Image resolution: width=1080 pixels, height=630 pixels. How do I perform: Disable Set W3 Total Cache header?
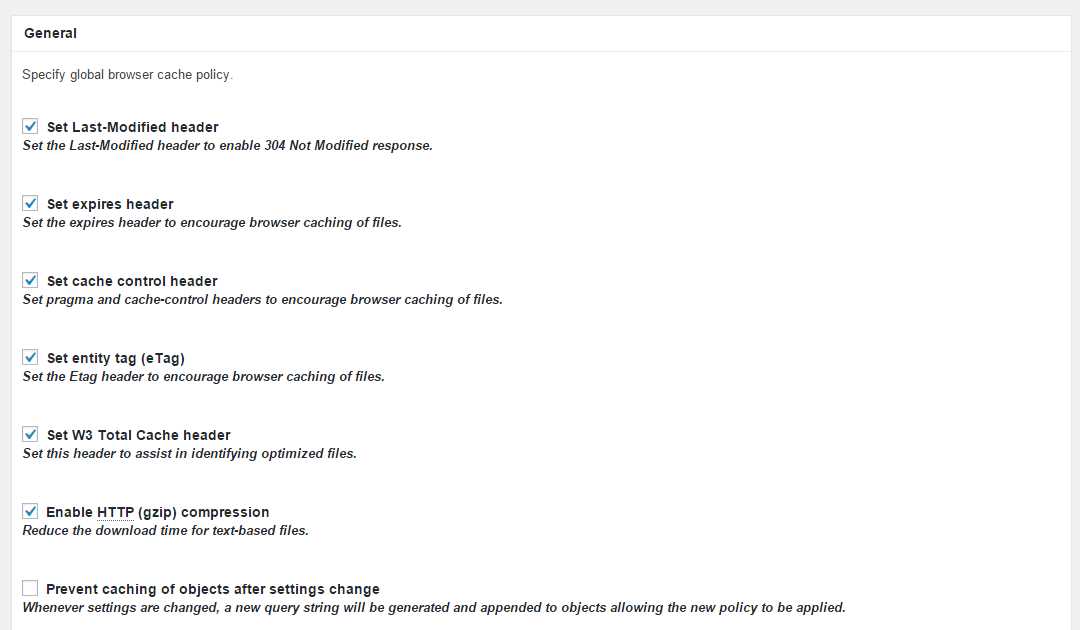[x=30, y=434]
